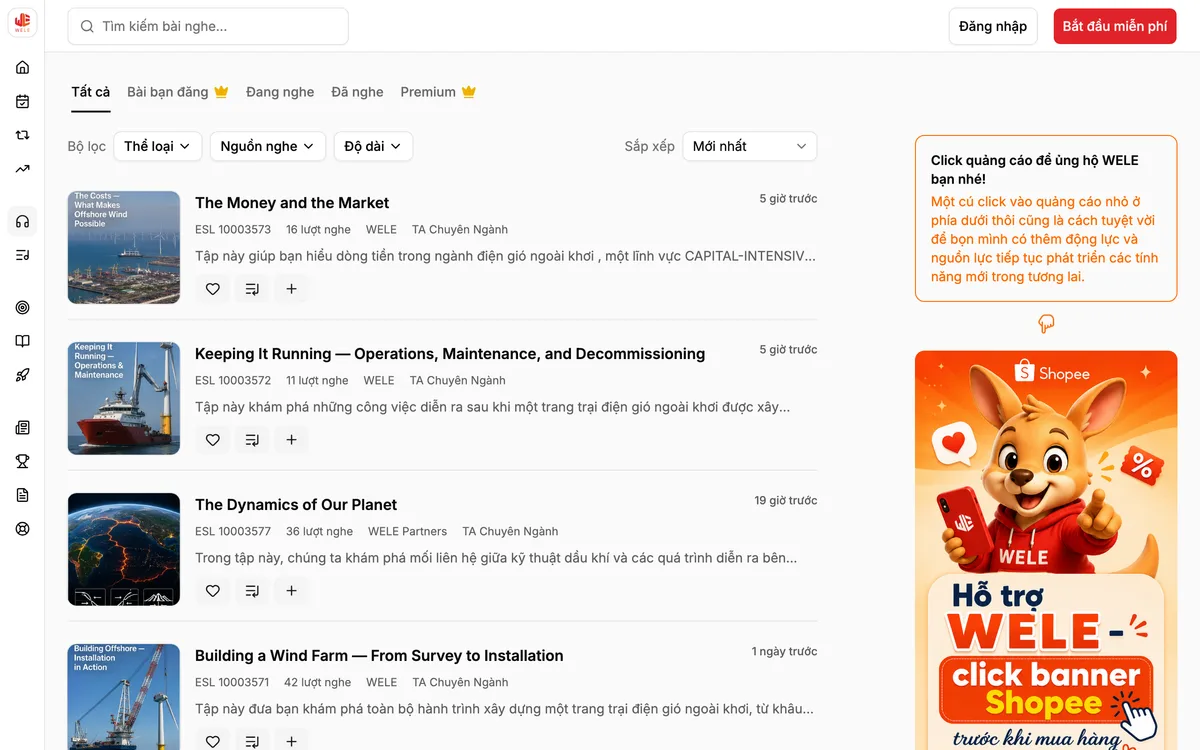The height and width of the screenshot is (750, 1200).
Task: Click the target goal sidebar icon
Action: [x=22, y=307]
